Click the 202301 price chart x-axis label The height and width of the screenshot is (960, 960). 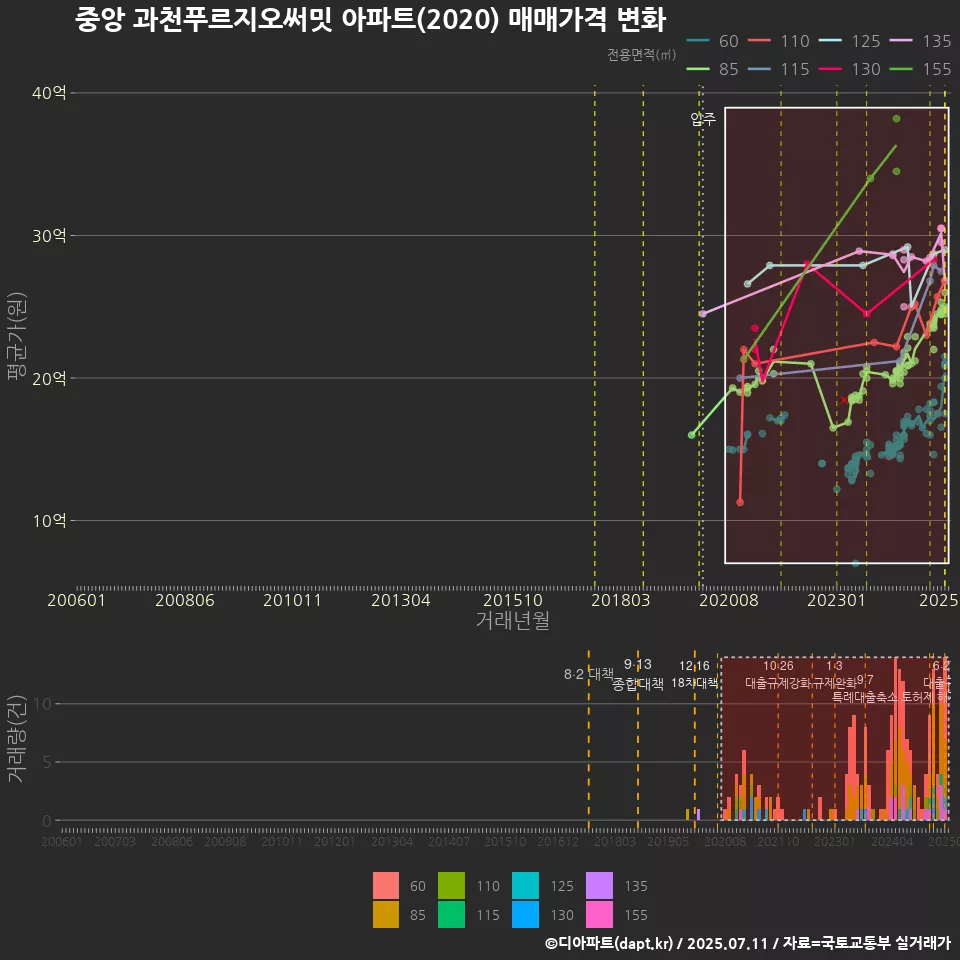(x=836, y=600)
